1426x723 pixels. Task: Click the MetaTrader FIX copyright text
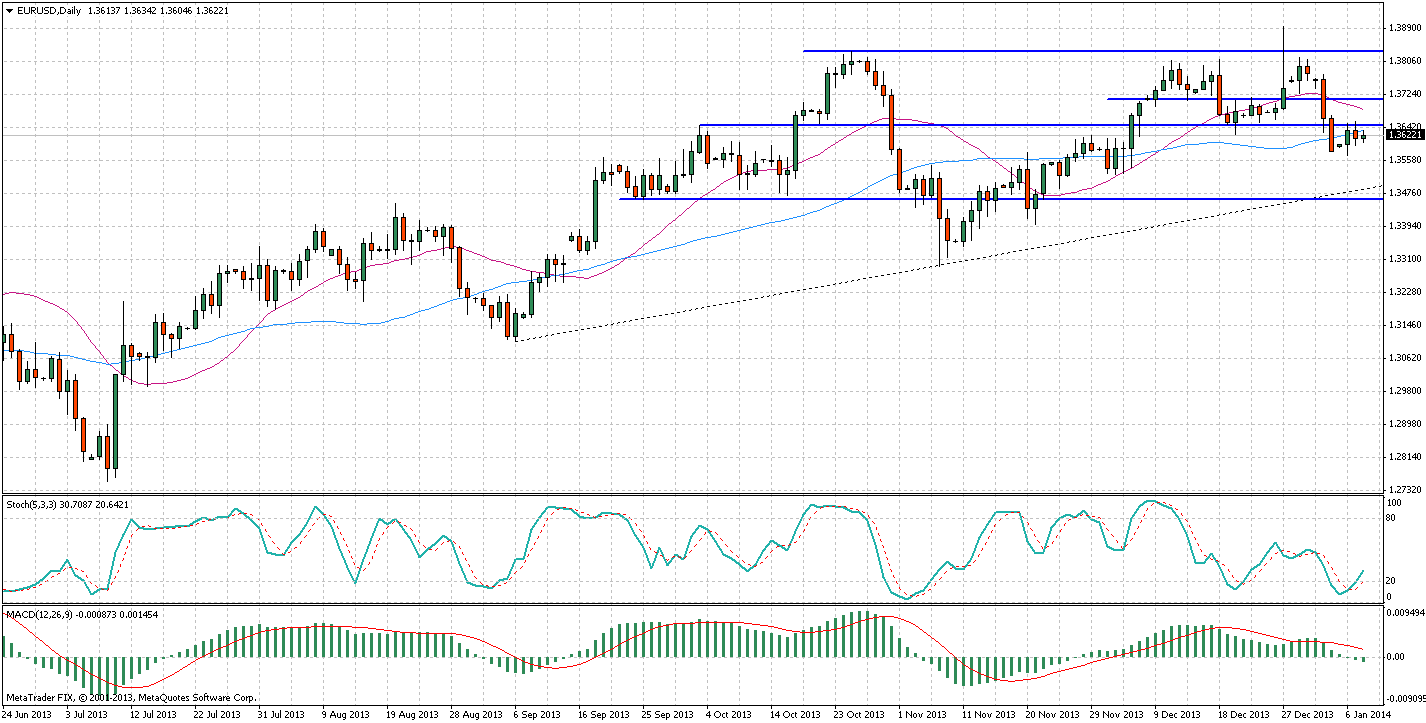point(130,697)
